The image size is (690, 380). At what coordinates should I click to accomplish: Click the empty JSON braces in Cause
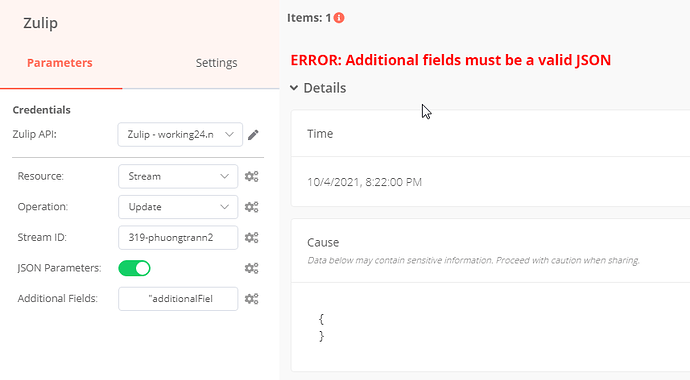[x=322, y=327]
